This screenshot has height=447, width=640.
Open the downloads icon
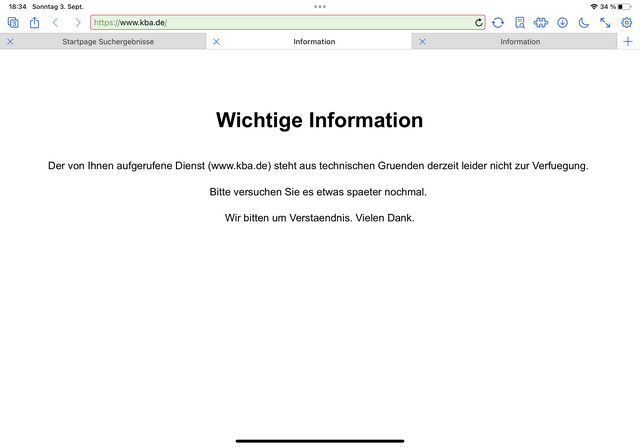562,22
